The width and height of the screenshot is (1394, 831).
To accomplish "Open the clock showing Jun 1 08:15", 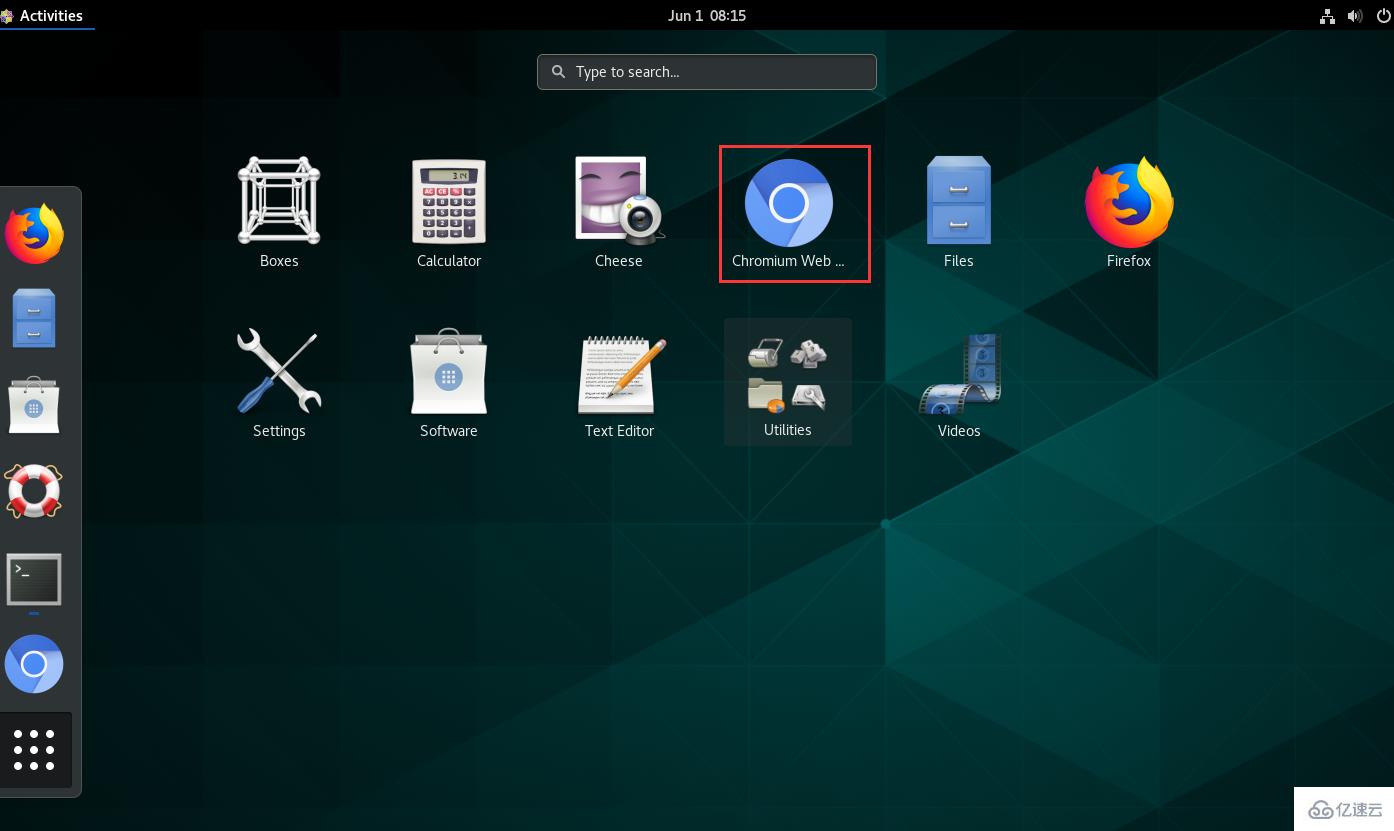I will coord(707,15).
